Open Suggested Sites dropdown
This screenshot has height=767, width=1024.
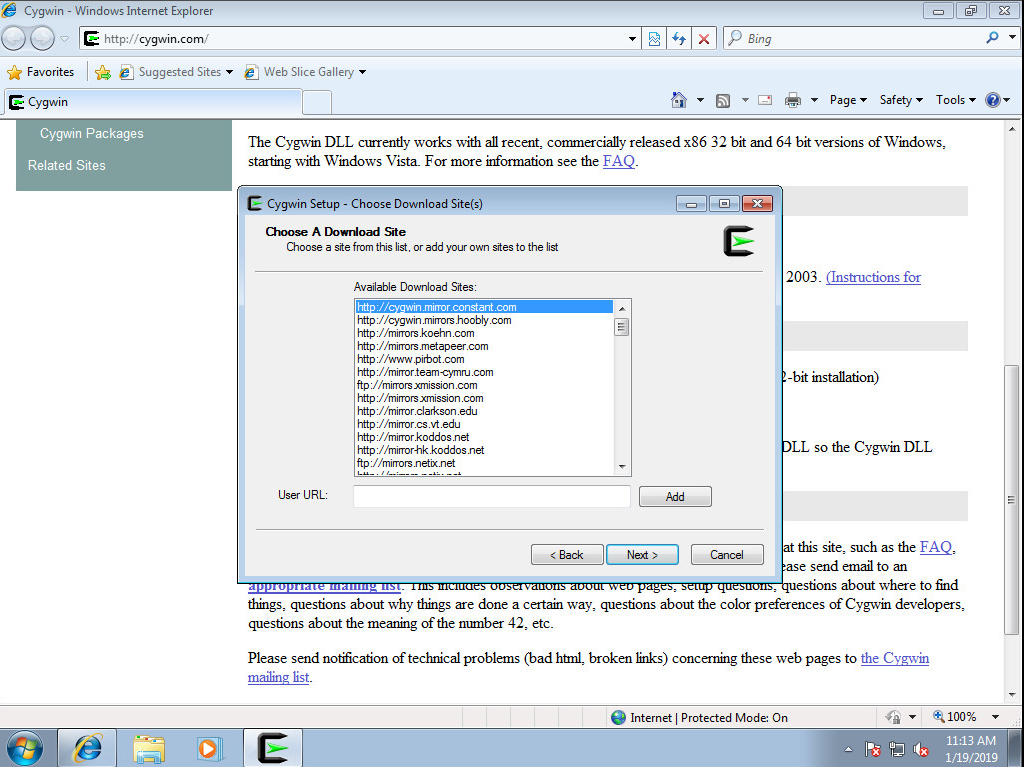click(x=177, y=72)
